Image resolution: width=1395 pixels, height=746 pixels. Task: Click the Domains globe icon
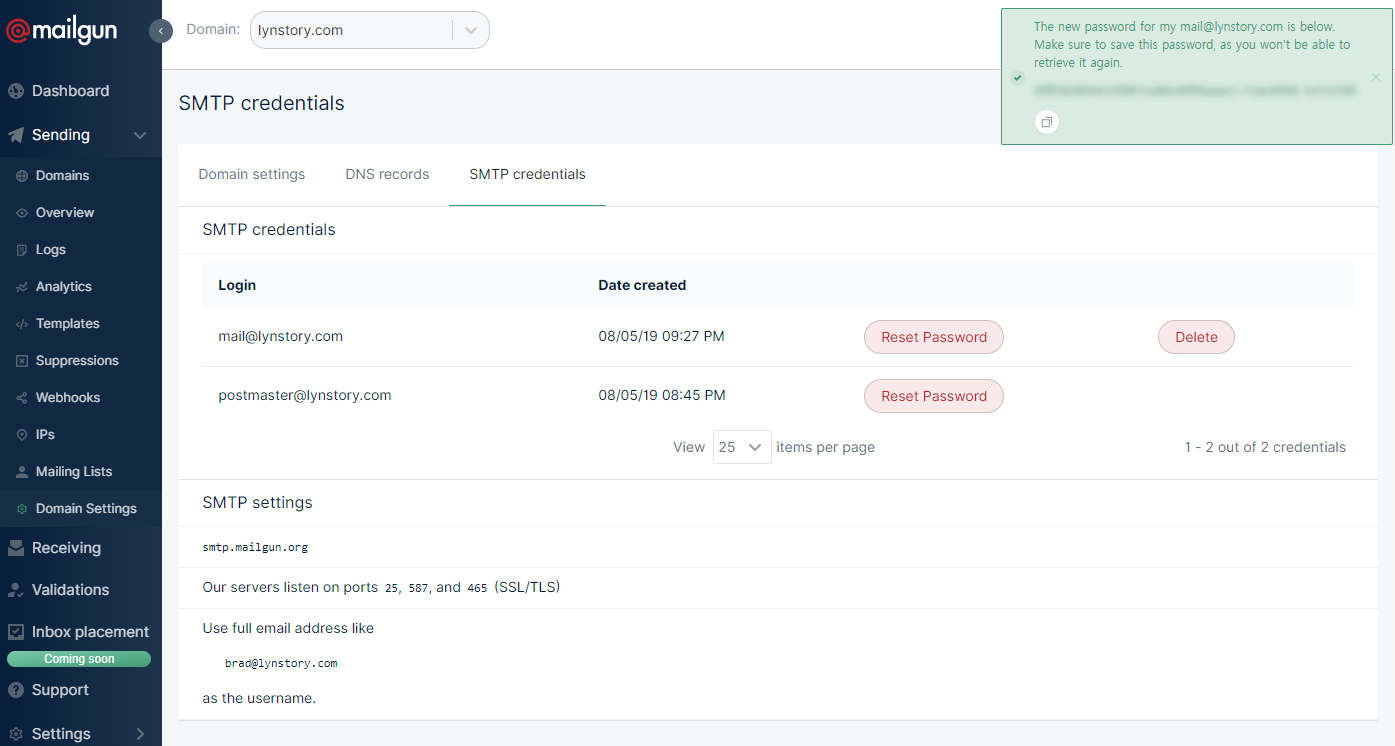tap(22, 176)
